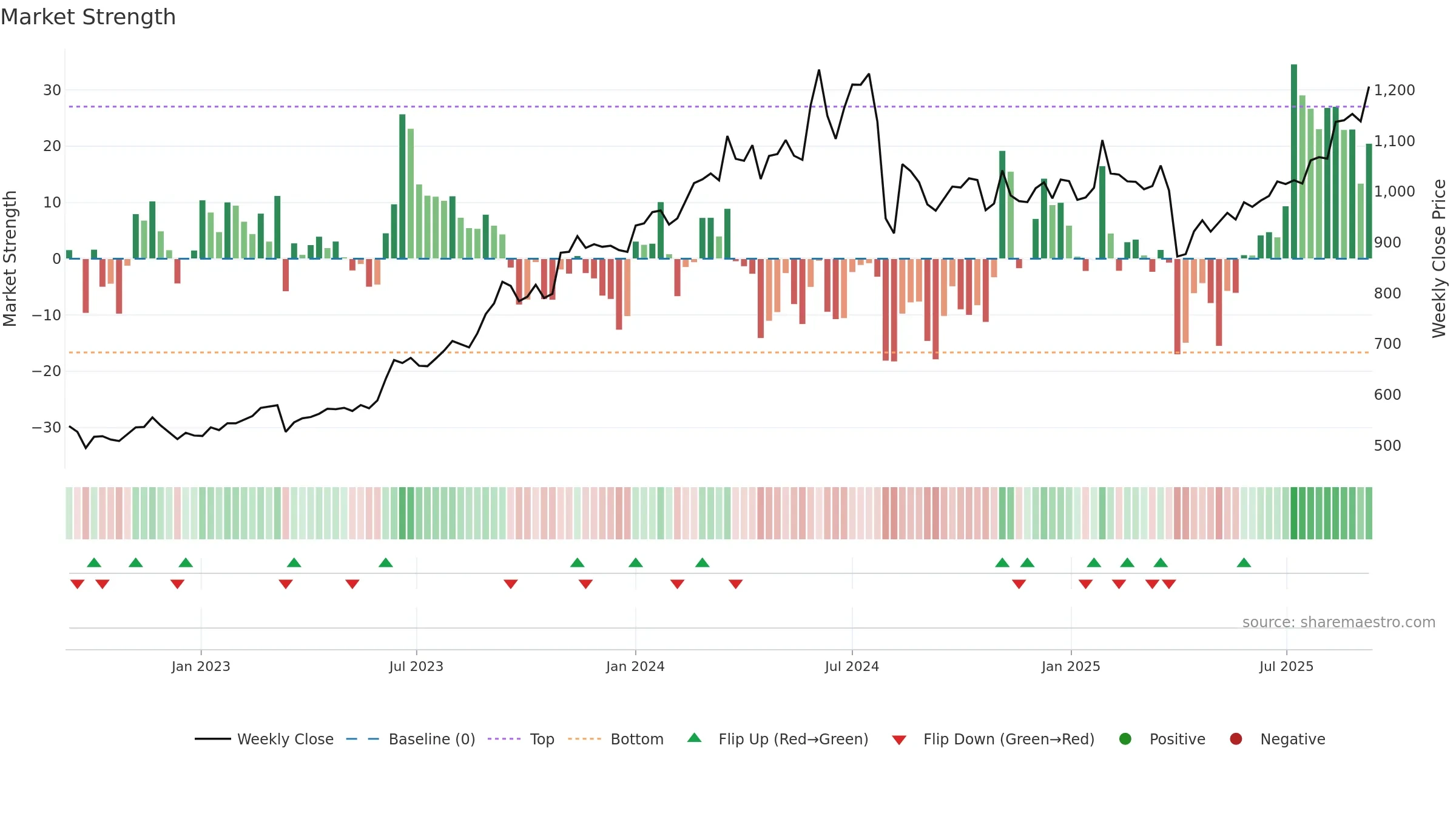Click the Baseline dashed blue legend icon

(362, 739)
